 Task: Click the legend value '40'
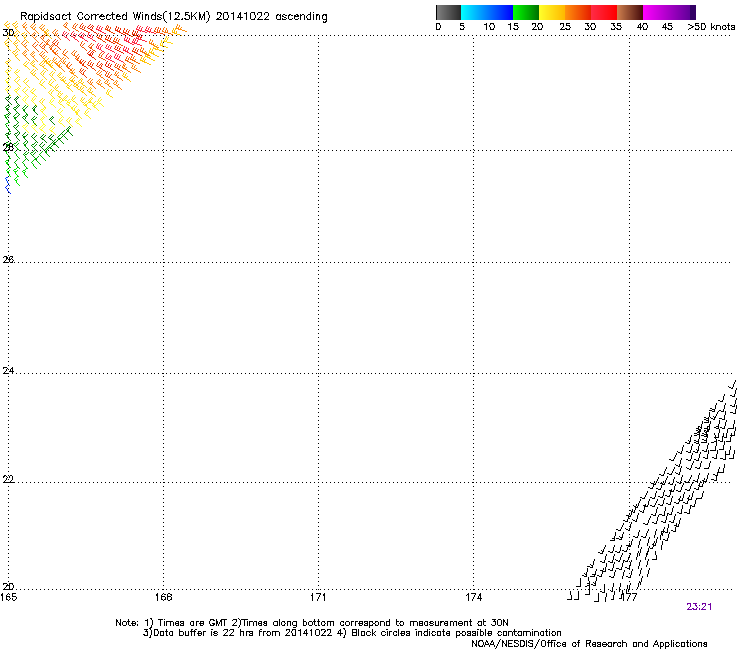point(642,27)
